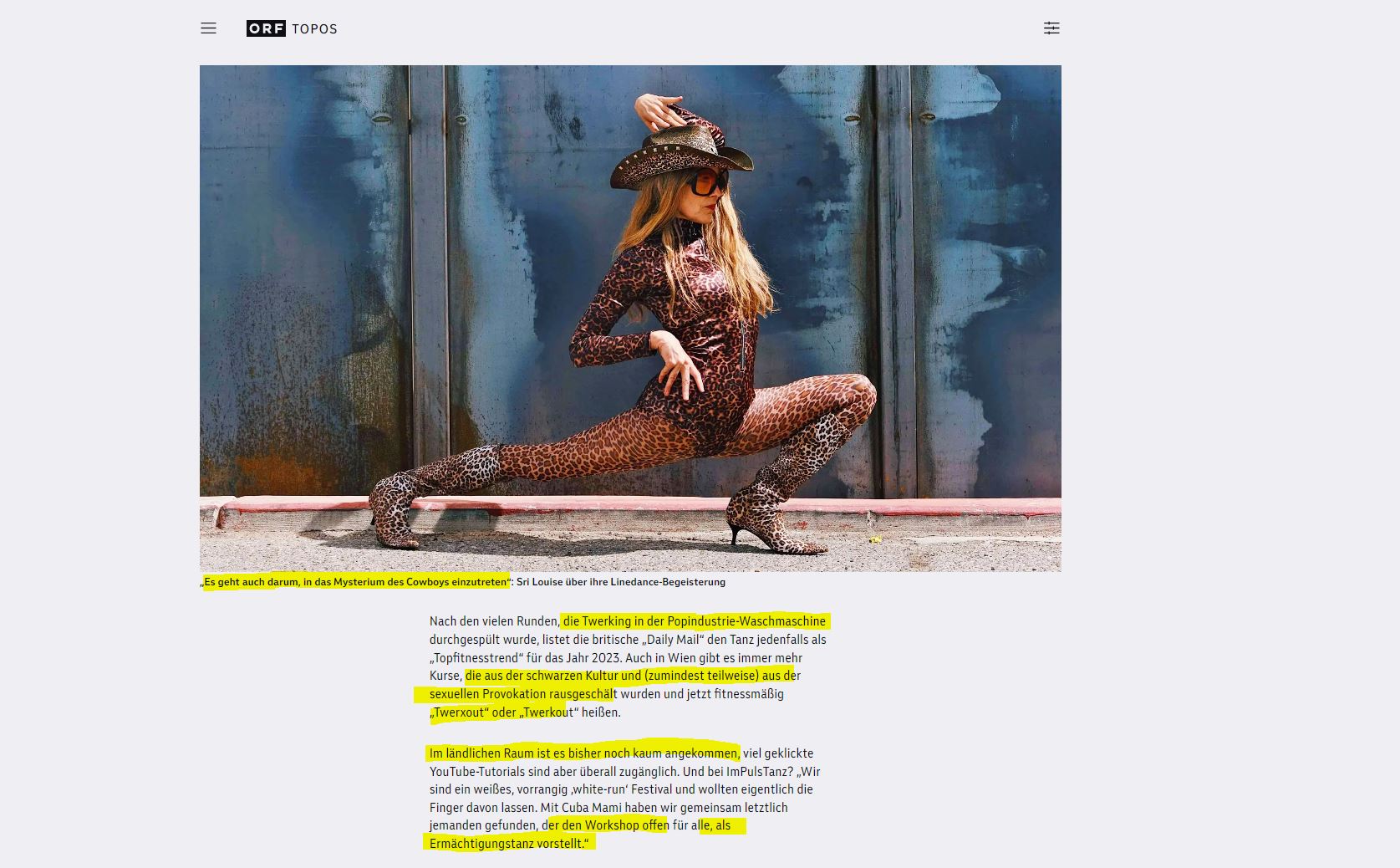
Task: Click the highlighted 'den Workshop offen' phrase
Action: [614, 825]
